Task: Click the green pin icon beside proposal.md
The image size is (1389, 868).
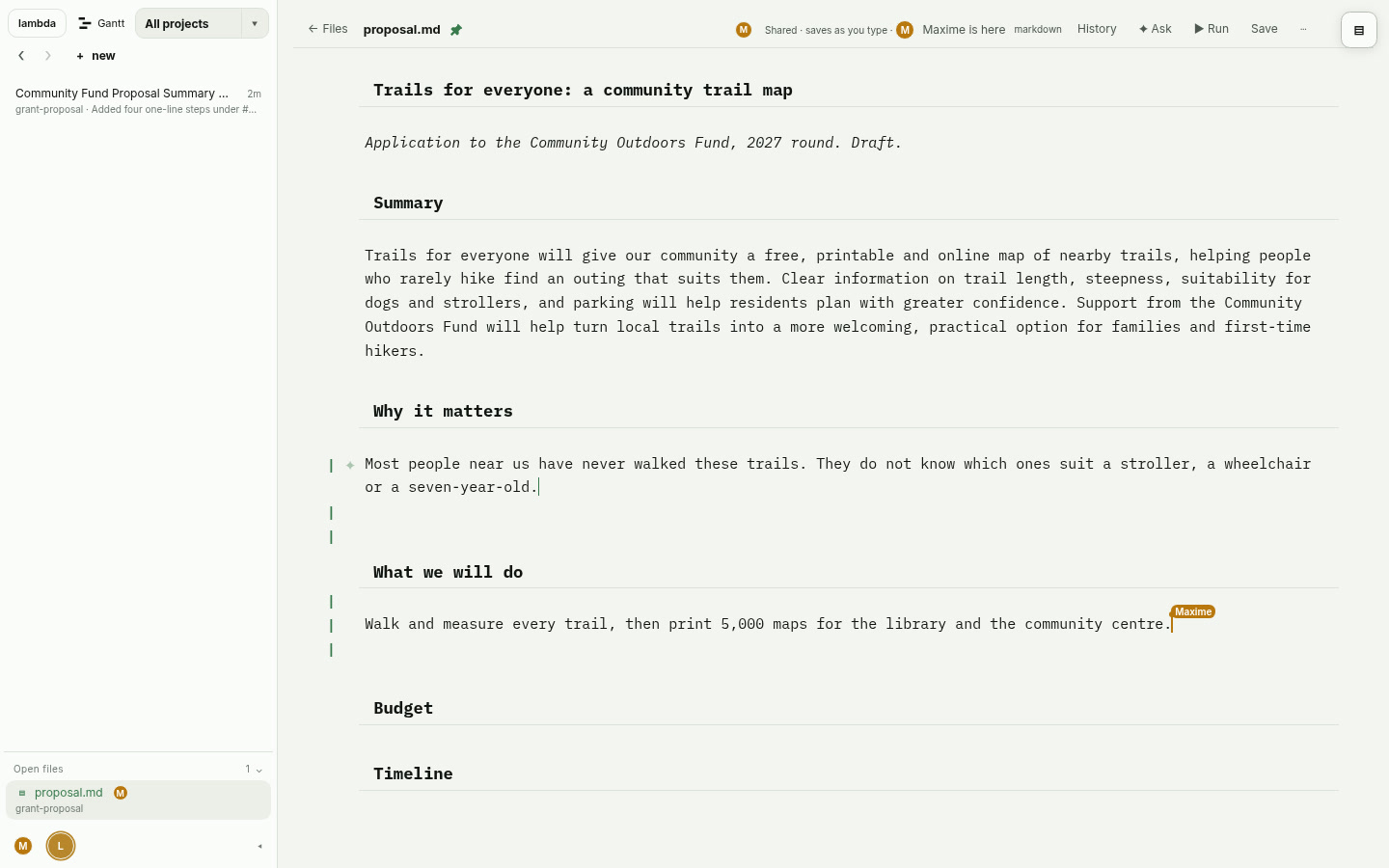Action: (456, 30)
